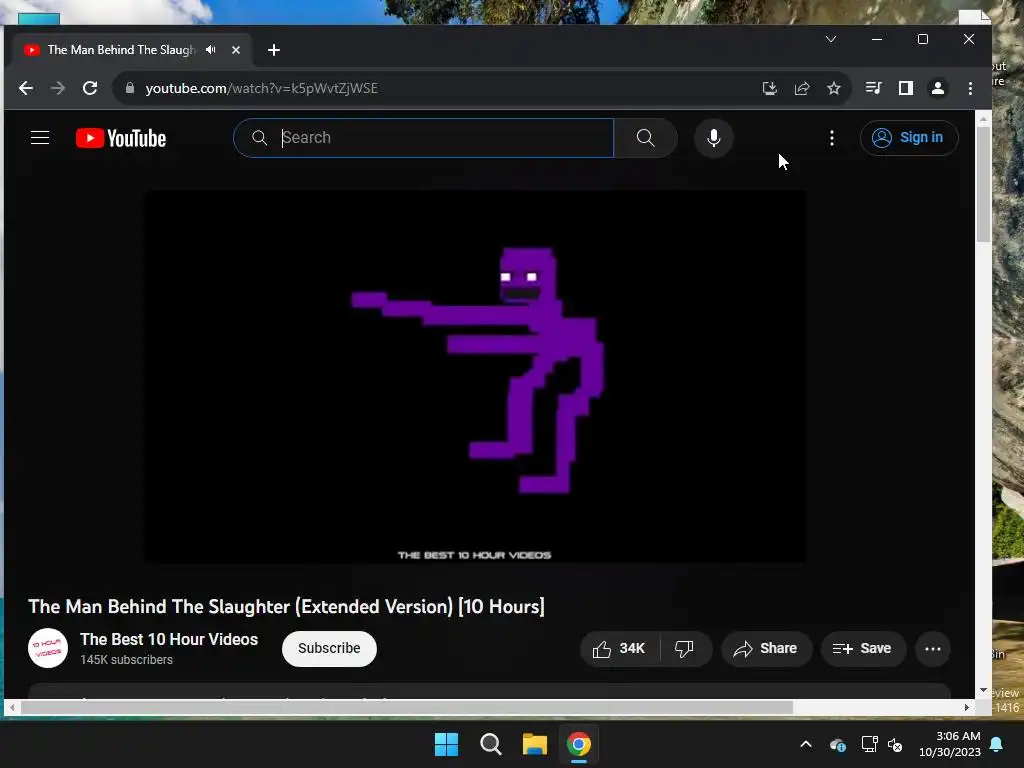1024x768 pixels.
Task: Save the video to a playlist
Action: click(863, 648)
